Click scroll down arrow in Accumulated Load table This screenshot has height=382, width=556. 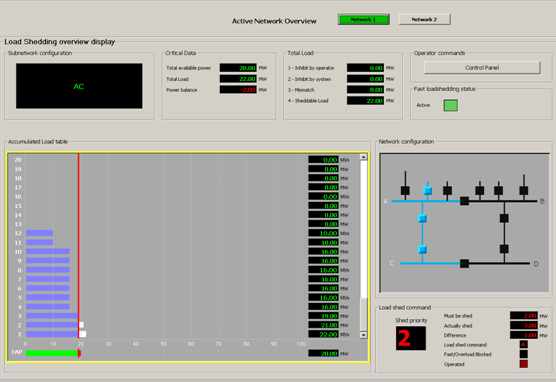(363, 335)
